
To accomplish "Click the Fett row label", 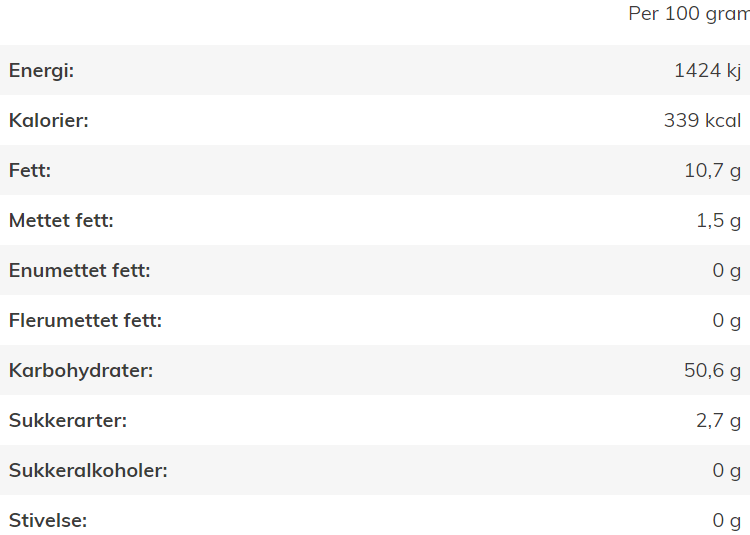I will 30,170.
